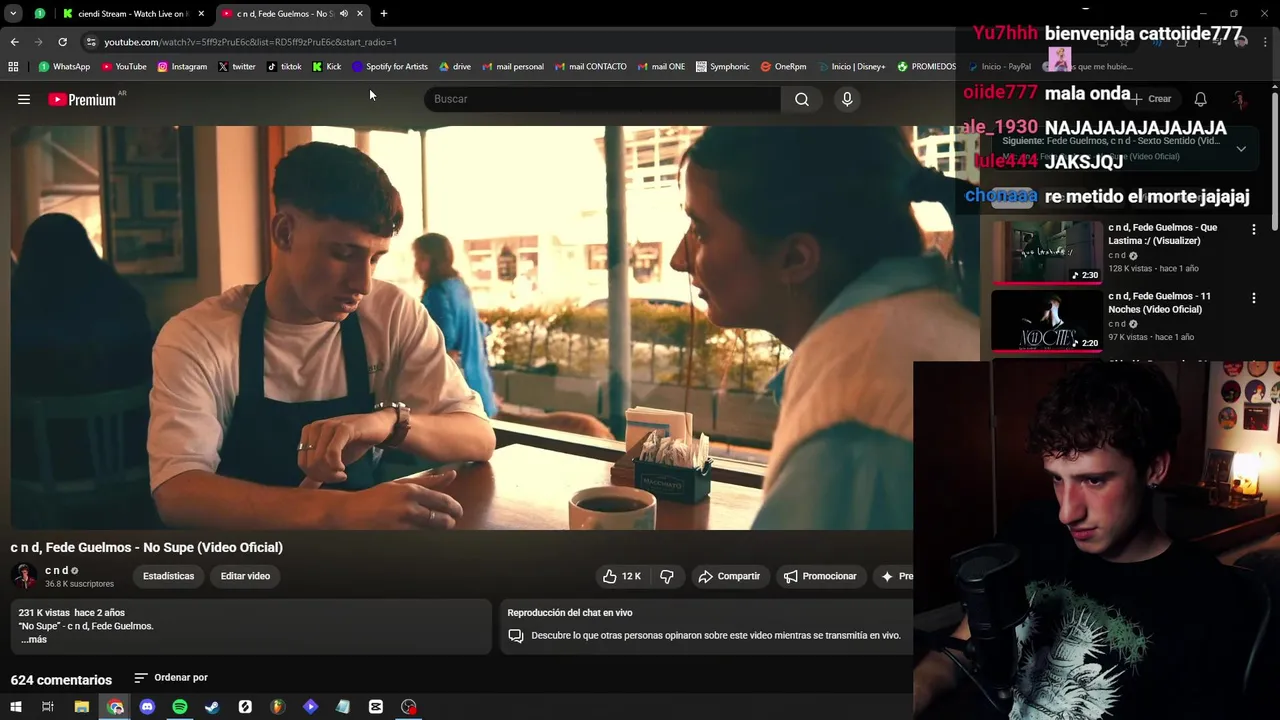Expand the description with ...más
Image resolution: width=1280 pixels, height=720 pixels.
click(33, 639)
